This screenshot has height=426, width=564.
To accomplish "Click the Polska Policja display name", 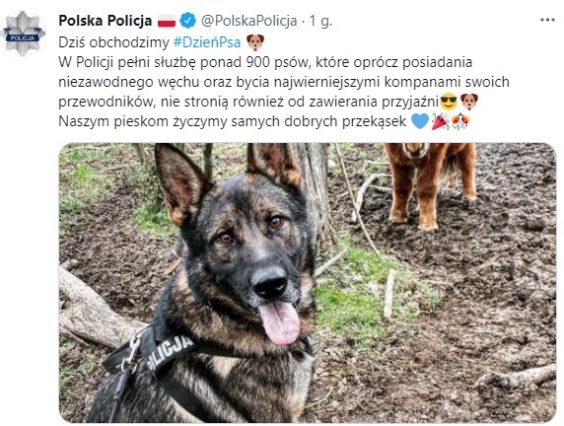I will (105, 21).
